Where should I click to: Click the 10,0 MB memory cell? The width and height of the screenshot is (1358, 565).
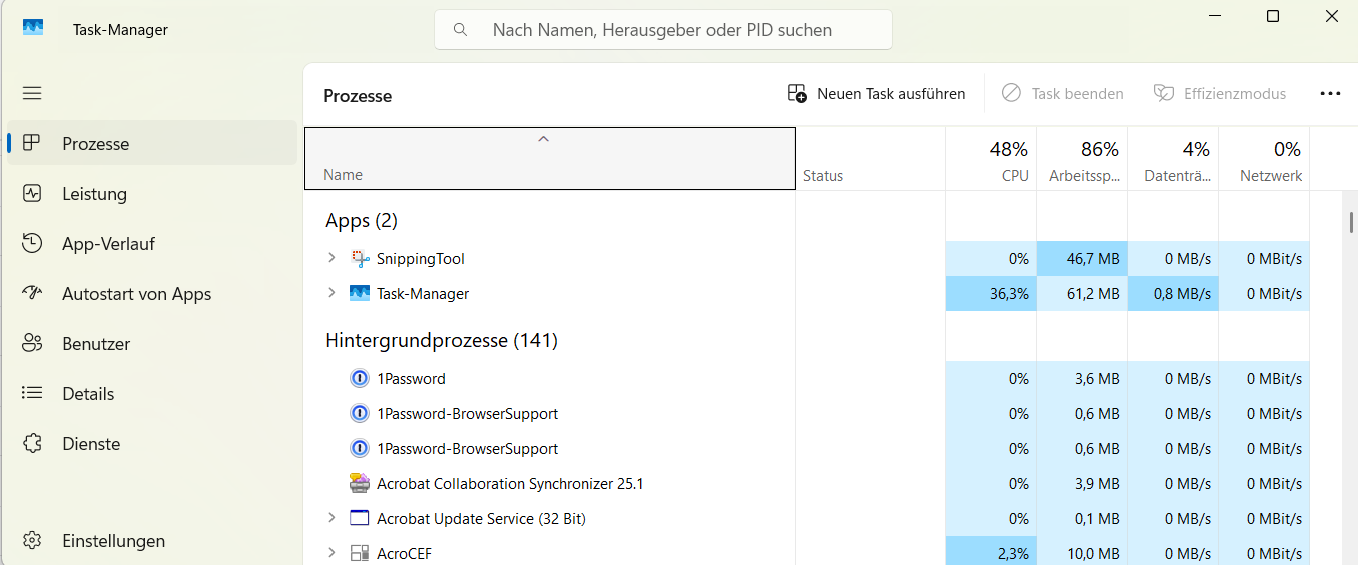click(x=1082, y=551)
